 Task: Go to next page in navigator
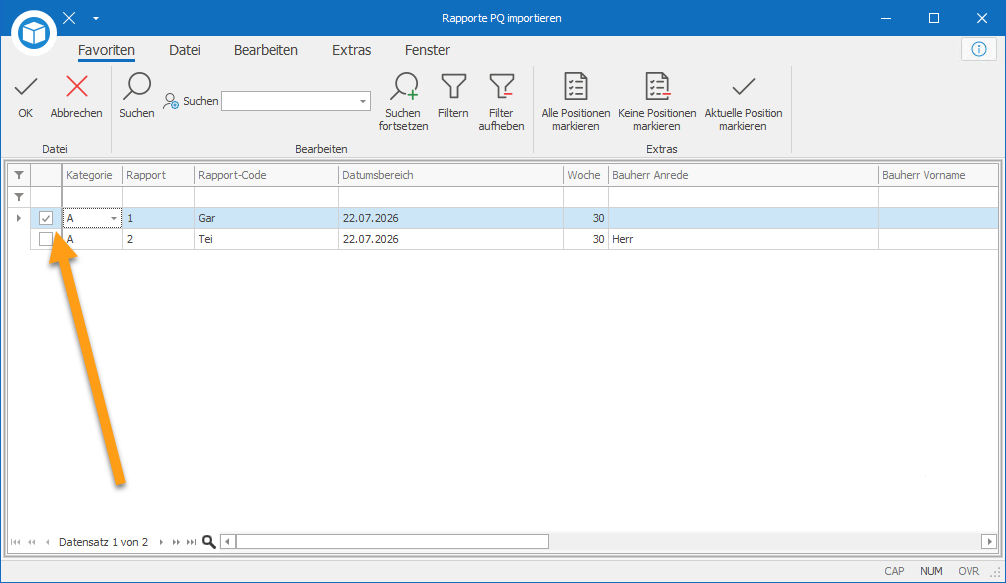pyautogui.click(x=176, y=542)
